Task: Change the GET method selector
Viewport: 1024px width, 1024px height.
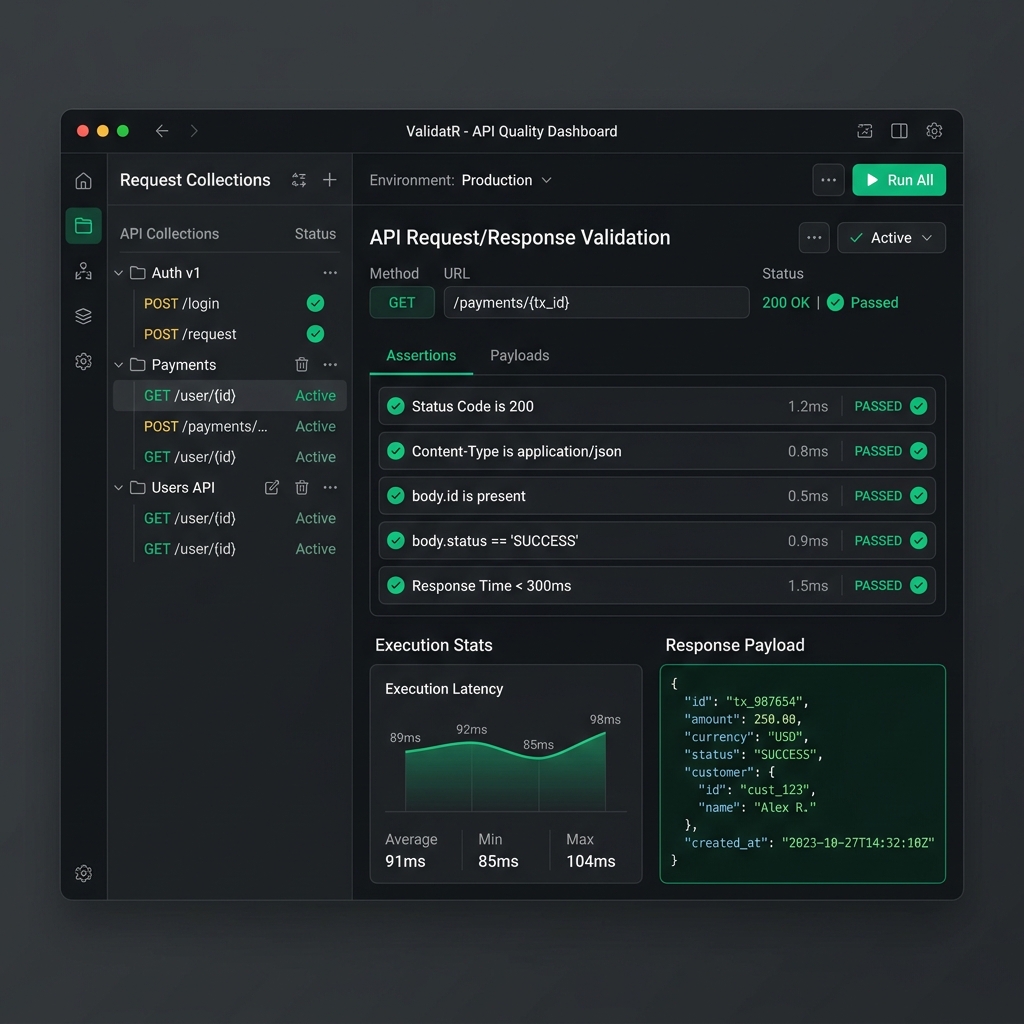Action: tap(402, 302)
